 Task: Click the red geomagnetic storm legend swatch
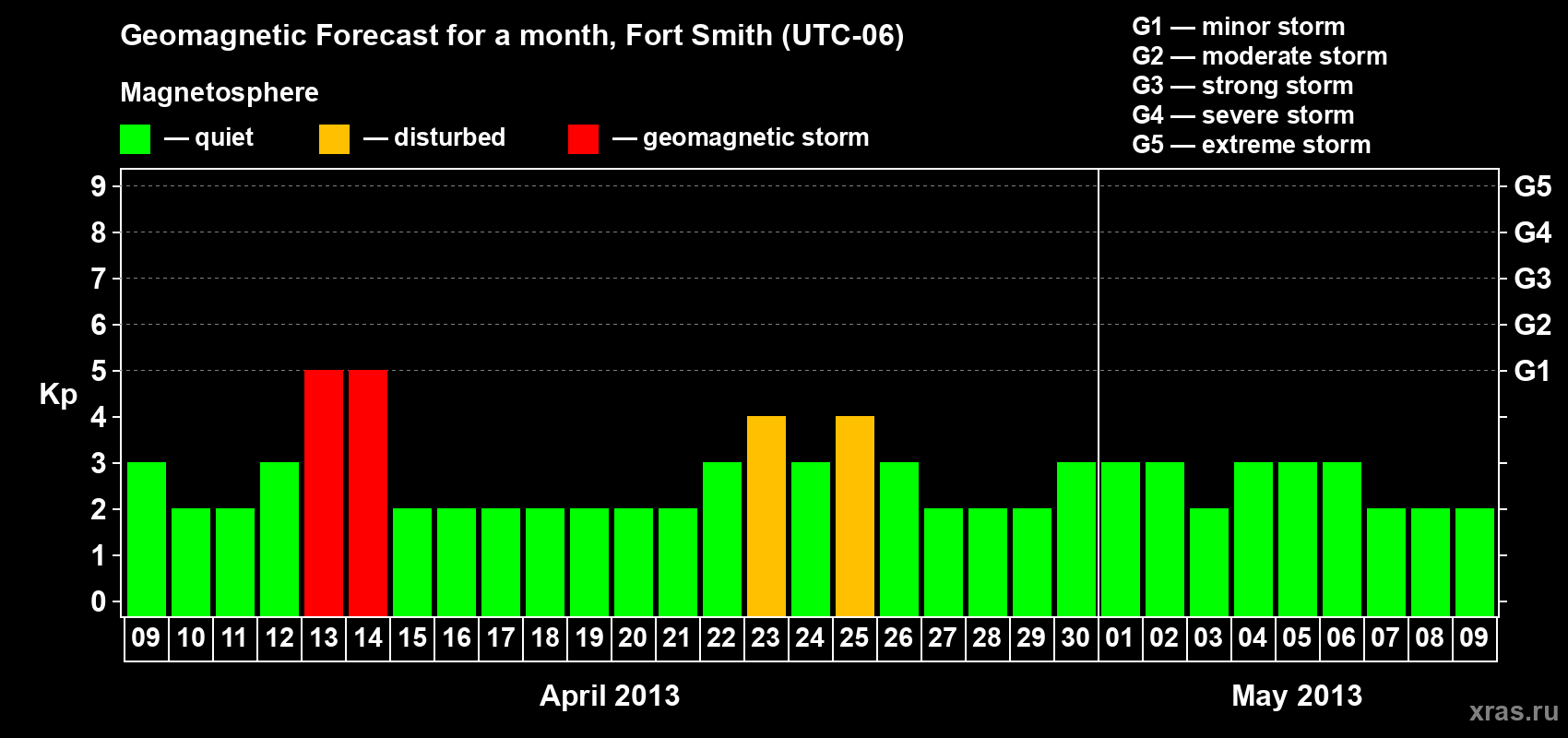583,139
